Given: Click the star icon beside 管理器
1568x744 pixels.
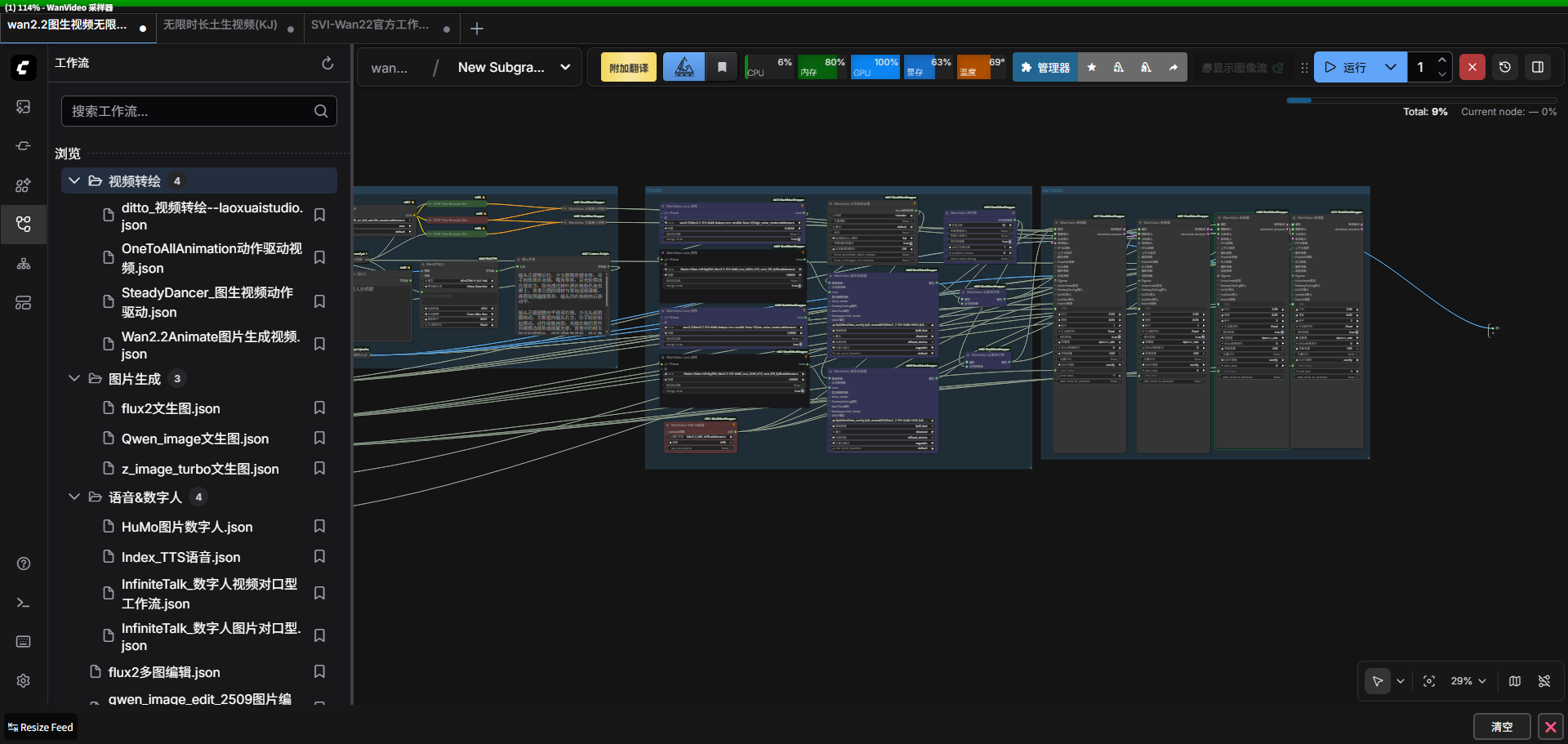Looking at the screenshot, I should click(1092, 68).
